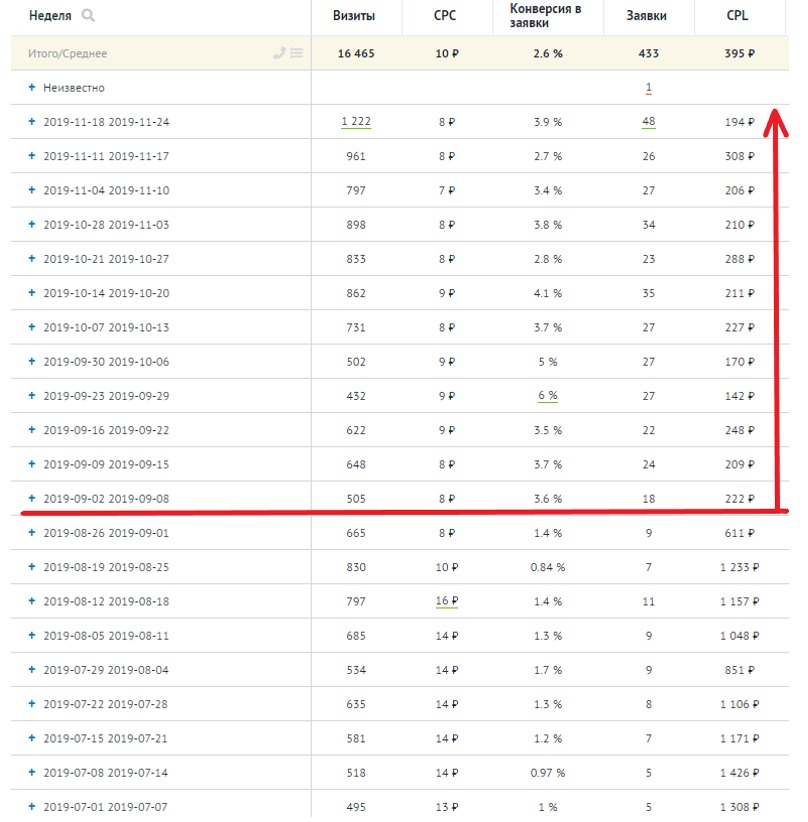Sort by the CPC column header
The width and height of the screenshot is (808, 822).
[x=446, y=16]
